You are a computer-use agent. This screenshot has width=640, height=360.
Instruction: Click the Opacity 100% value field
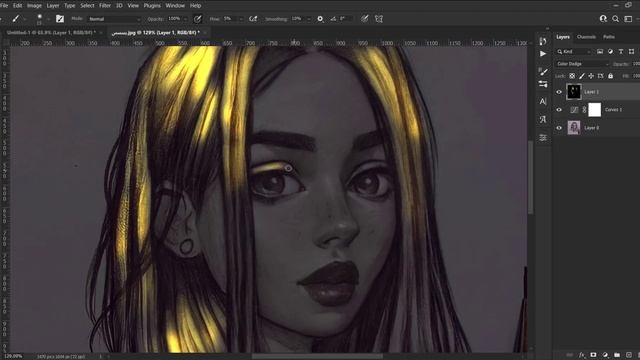(174, 19)
